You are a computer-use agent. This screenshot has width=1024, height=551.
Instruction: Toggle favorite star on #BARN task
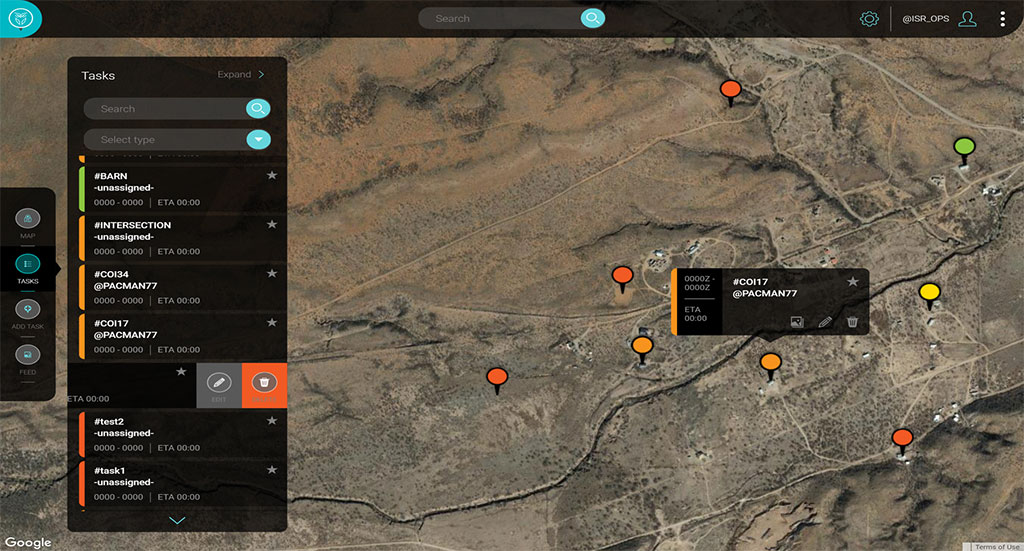click(271, 176)
